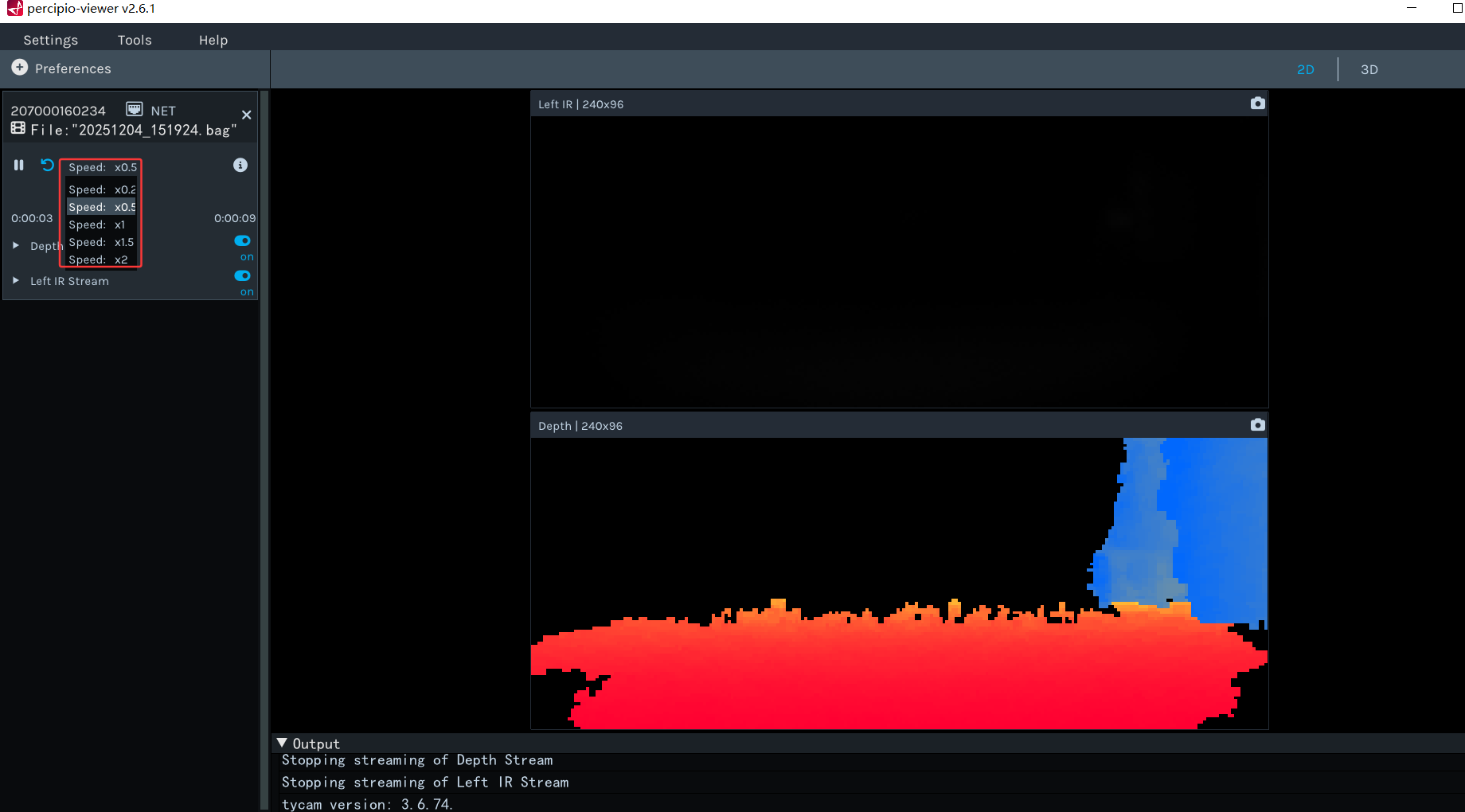Close the device 207000160234 panel

point(247,115)
